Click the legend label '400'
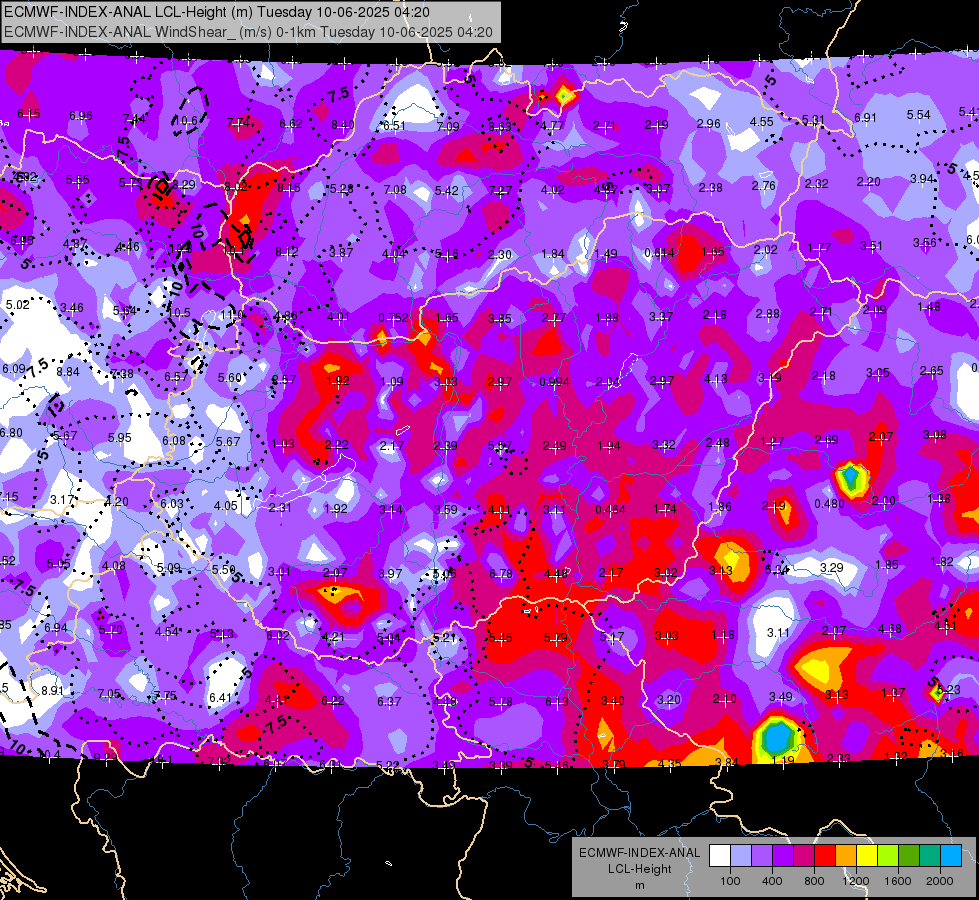The image size is (979, 900). (x=772, y=881)
